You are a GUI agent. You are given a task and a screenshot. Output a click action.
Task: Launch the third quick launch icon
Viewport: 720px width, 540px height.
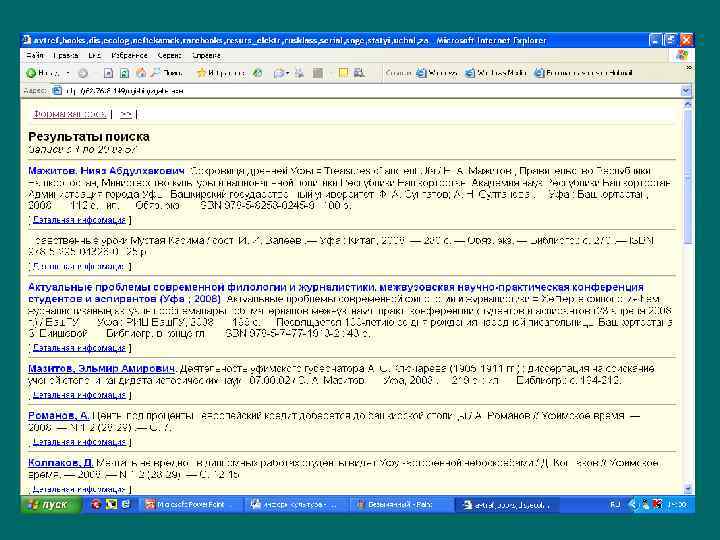125,505
